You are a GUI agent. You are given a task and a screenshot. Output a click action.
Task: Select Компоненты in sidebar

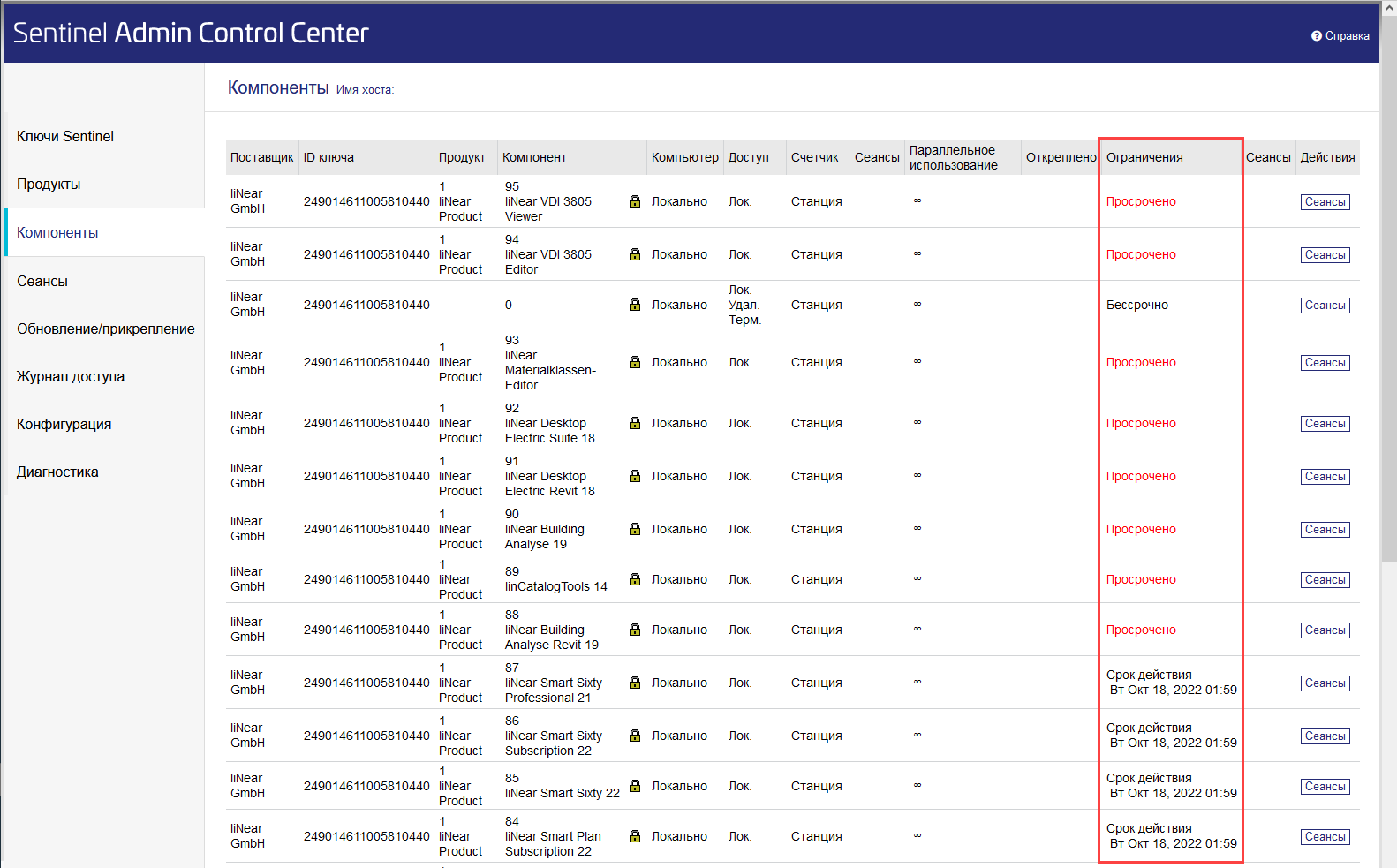(57, 232)
